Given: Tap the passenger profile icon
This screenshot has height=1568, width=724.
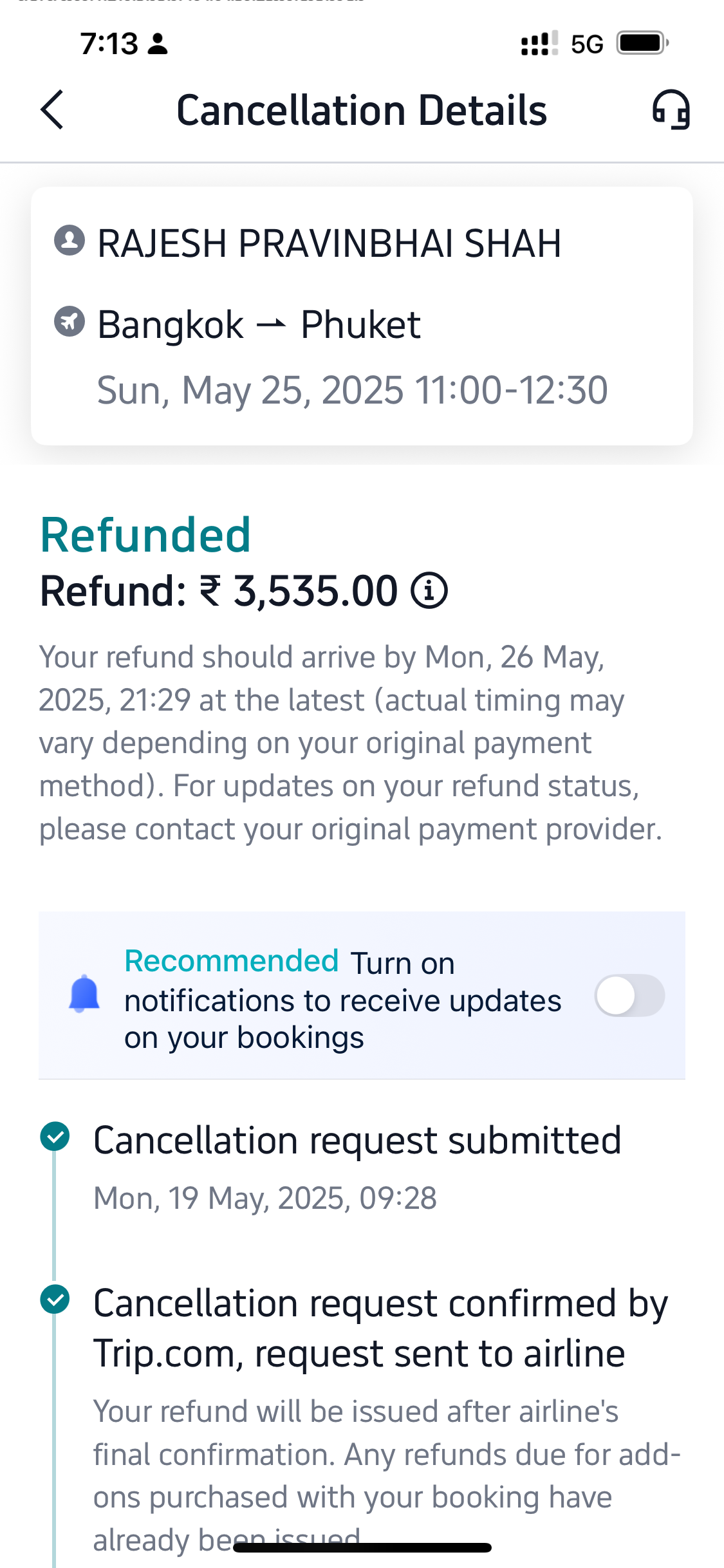Looking at the screenshot, I should point(70,241).
